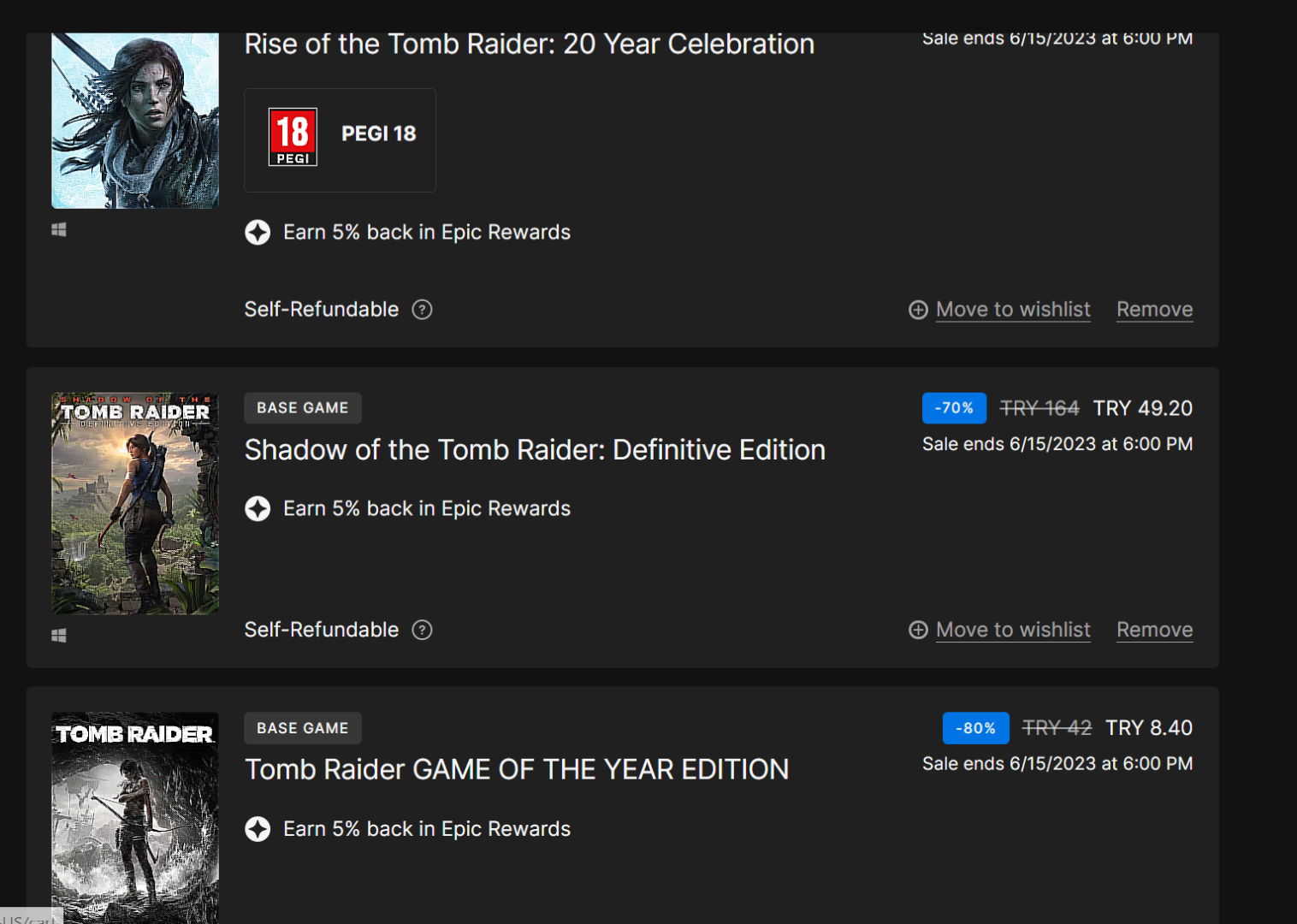The image size is (1297, 924).
Task: Open Rise of the Tomb Raider: 20 Year Celebration title
Action: pos(529,44)
